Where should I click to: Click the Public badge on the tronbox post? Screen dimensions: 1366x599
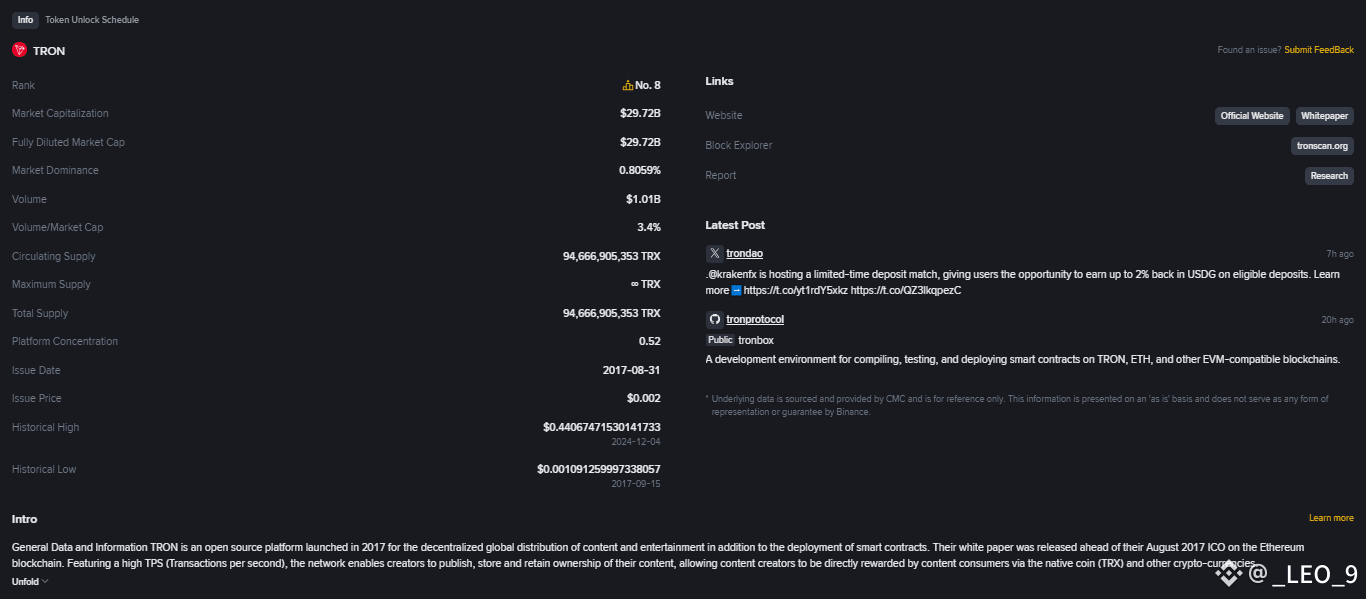(x=720, y=341)
